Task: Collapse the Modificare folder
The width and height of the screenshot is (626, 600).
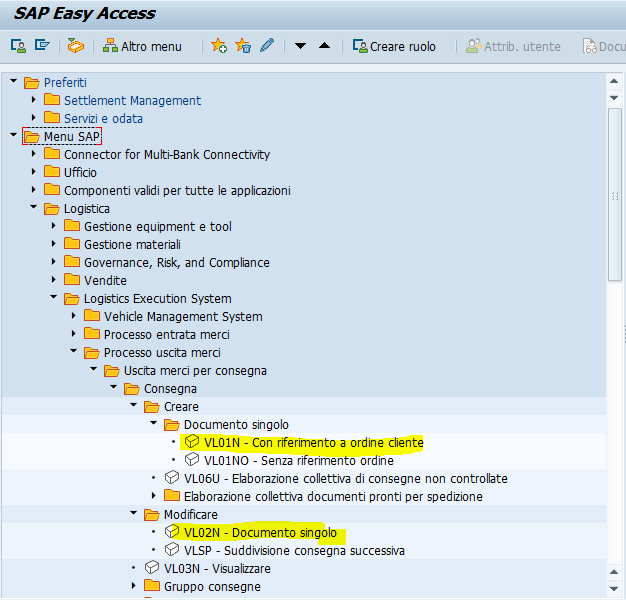Action: [x=133, y=513]
